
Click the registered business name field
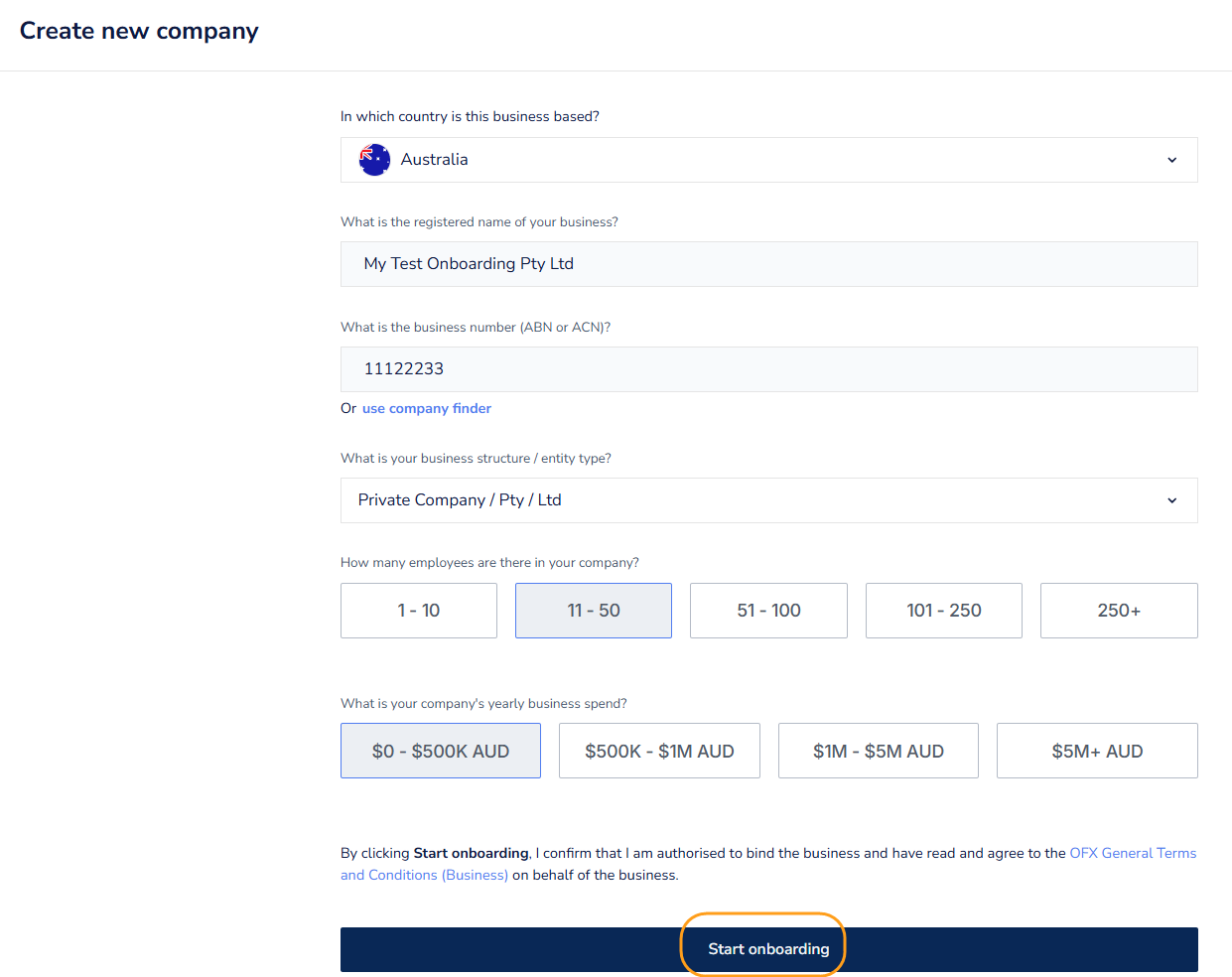coord(768,264)
